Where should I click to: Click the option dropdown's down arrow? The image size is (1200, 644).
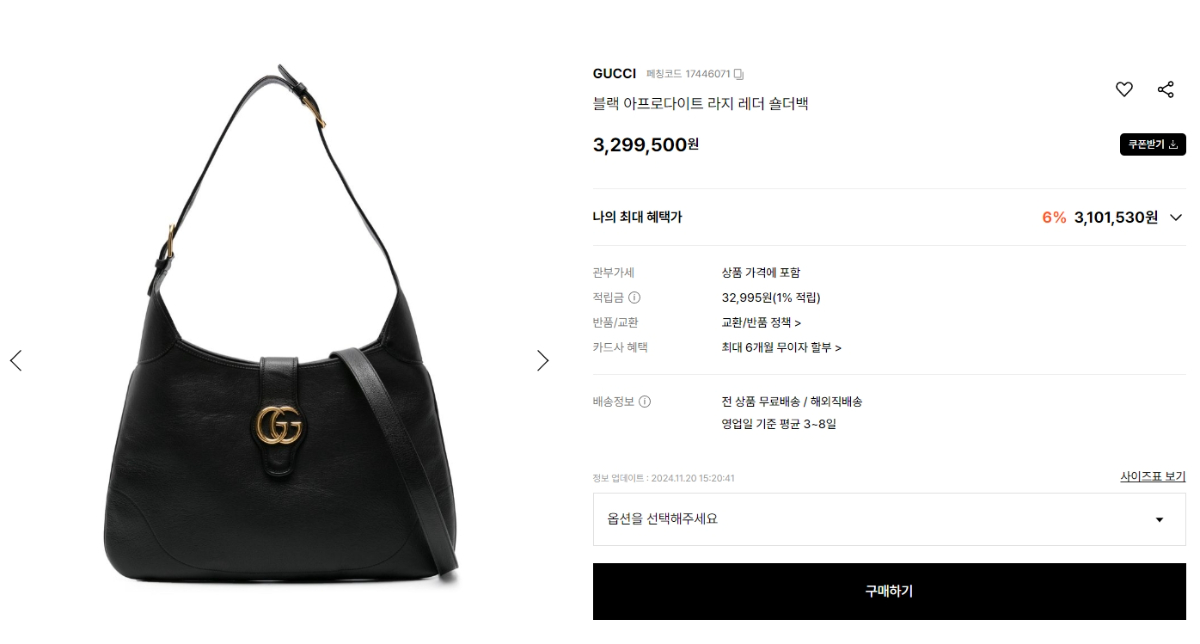(x=1159, y=520)
